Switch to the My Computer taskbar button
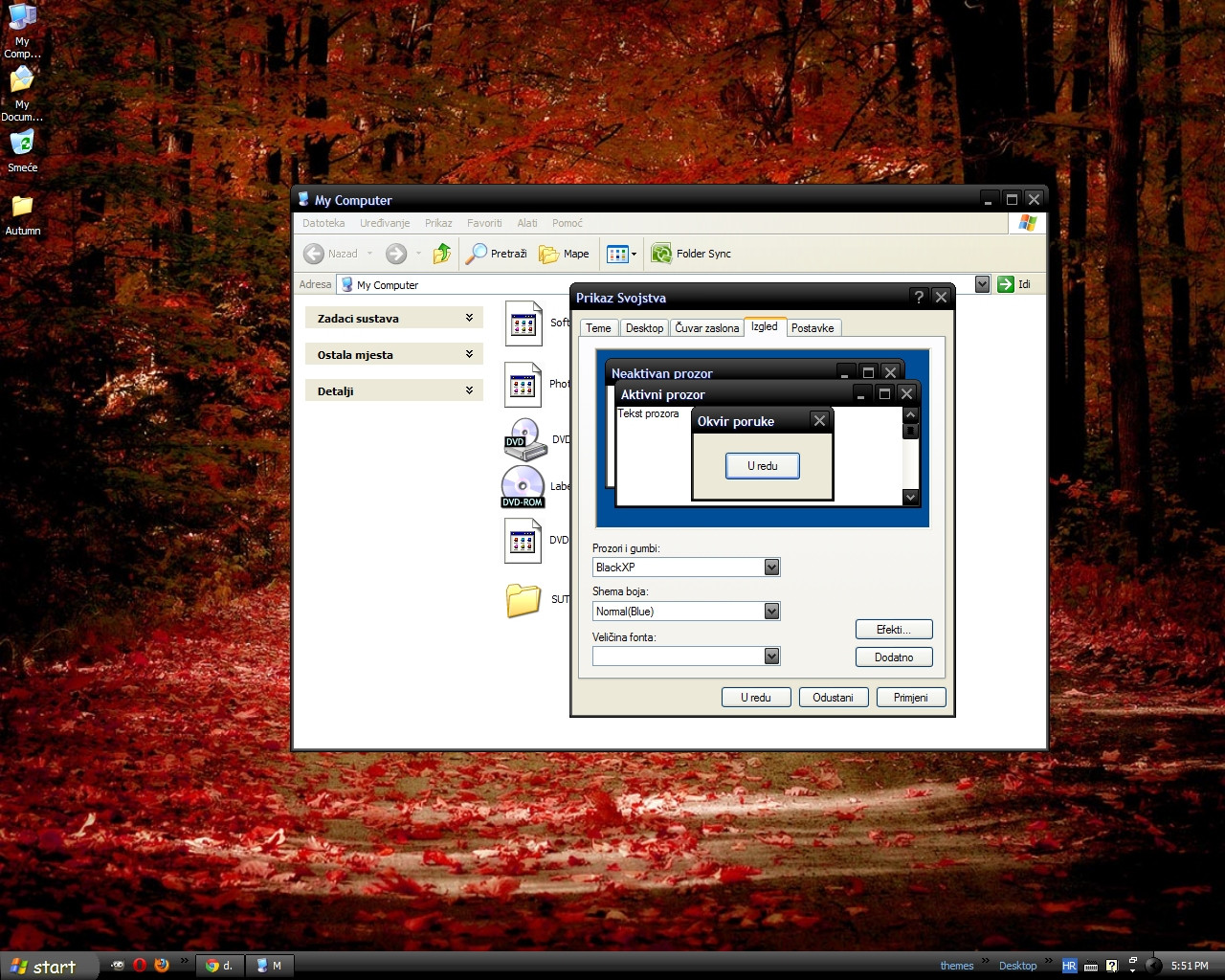Screen dimensions: 1225x980 pyautogui.click(x=270, y=966)
